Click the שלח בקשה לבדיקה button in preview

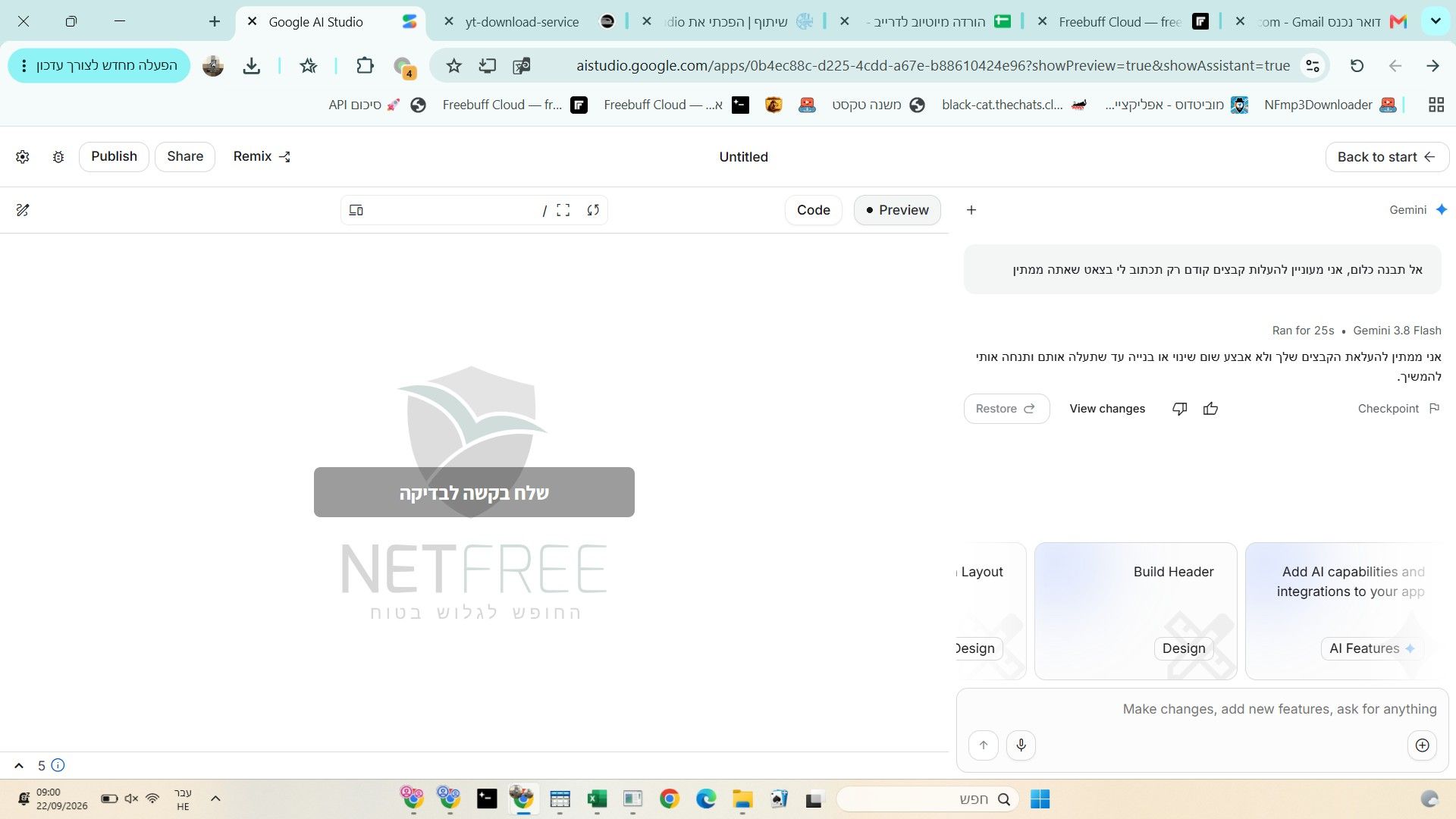[x=474, y=492]
